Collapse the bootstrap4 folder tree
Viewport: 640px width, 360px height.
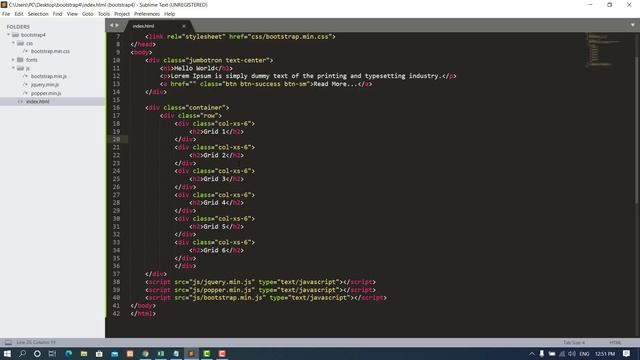click(x=8, y=35)
